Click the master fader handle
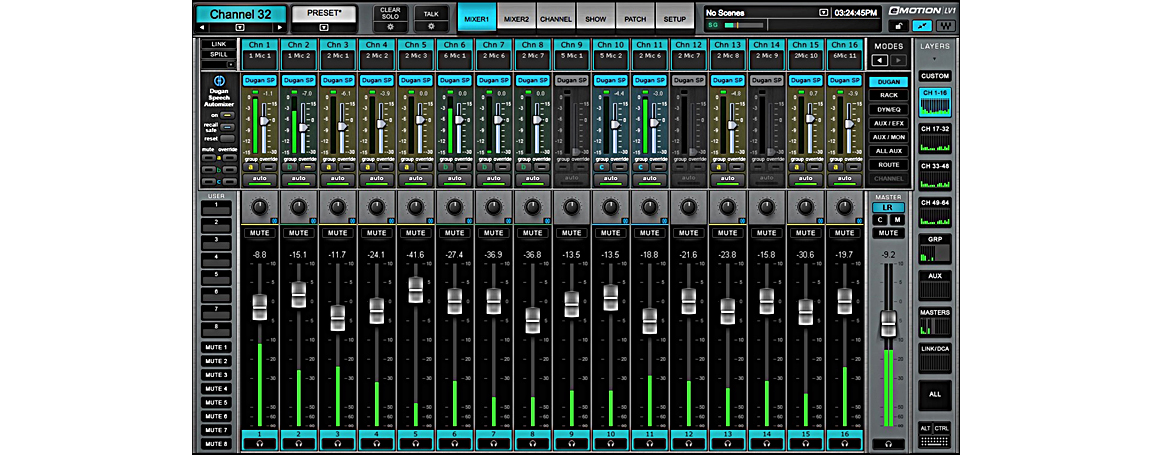The image size is (1152, 455). pos(888,323)
